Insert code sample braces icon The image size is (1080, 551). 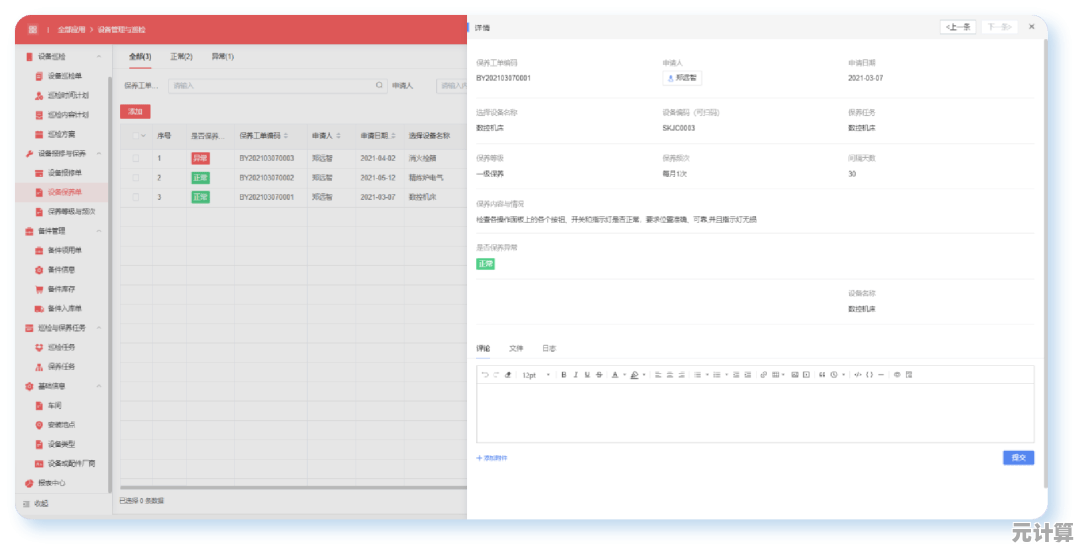[869, 375]
